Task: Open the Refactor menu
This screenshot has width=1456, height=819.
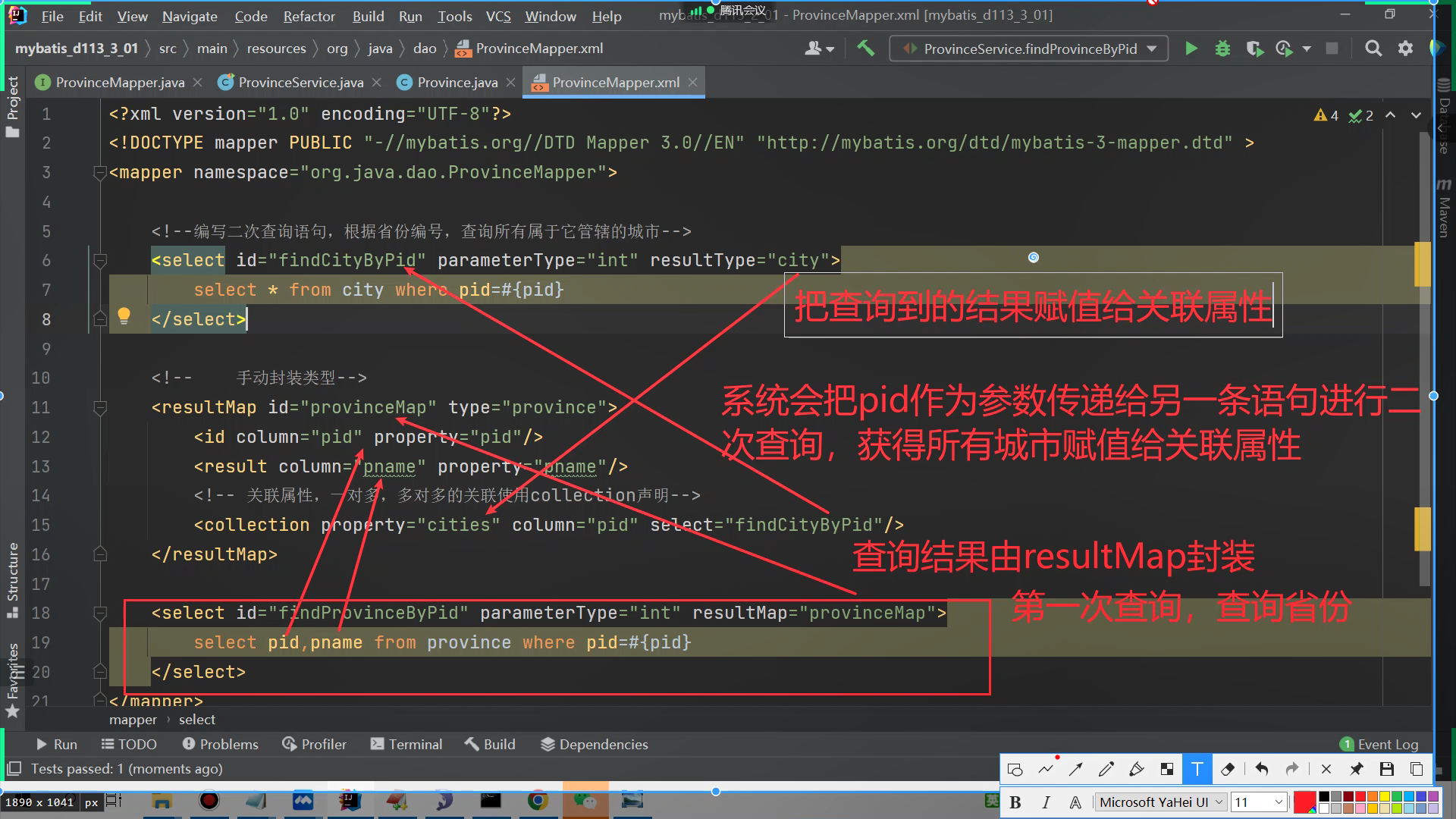Action: click(x=309, y=16)
